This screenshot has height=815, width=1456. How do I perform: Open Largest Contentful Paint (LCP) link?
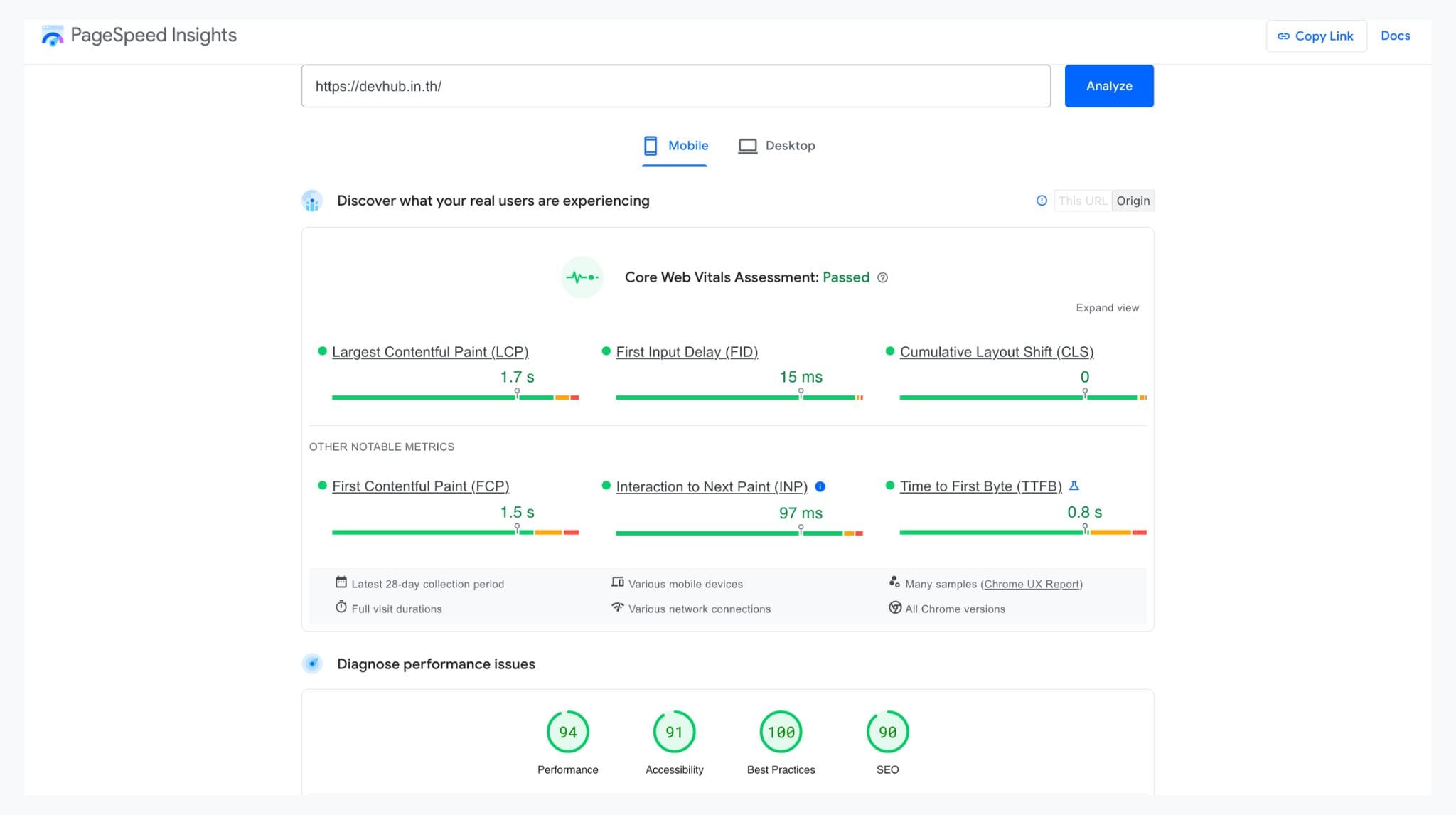[430, 352]
